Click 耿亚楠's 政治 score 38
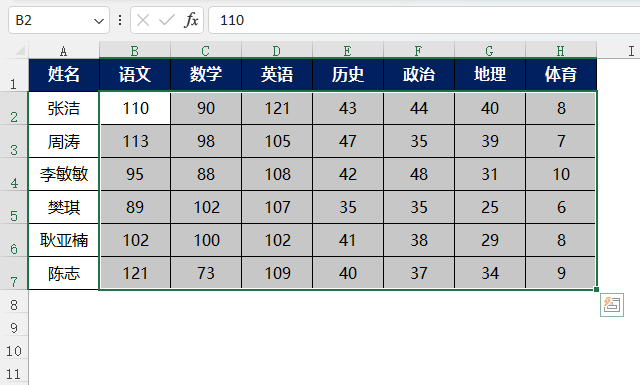The width and height of the screenshot is (640, 385). tap(419, 240)
